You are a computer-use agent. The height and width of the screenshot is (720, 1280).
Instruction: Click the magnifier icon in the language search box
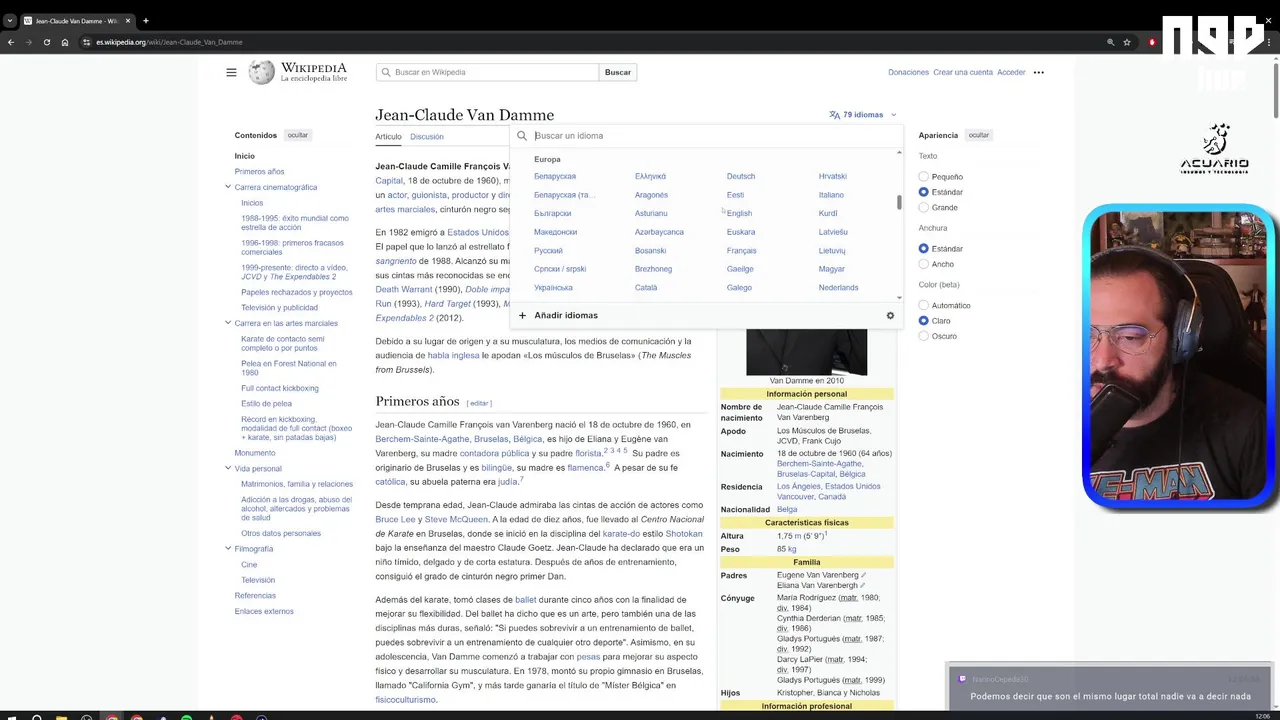522,136
